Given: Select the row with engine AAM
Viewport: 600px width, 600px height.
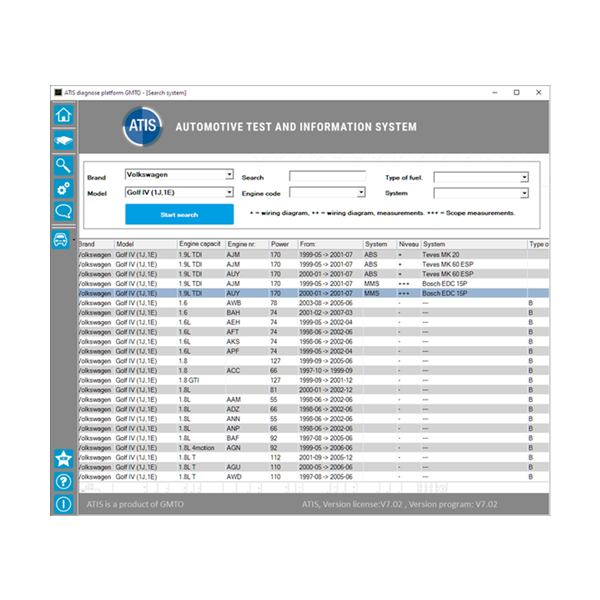Looking at the screenshot, I should click(313, 399).
